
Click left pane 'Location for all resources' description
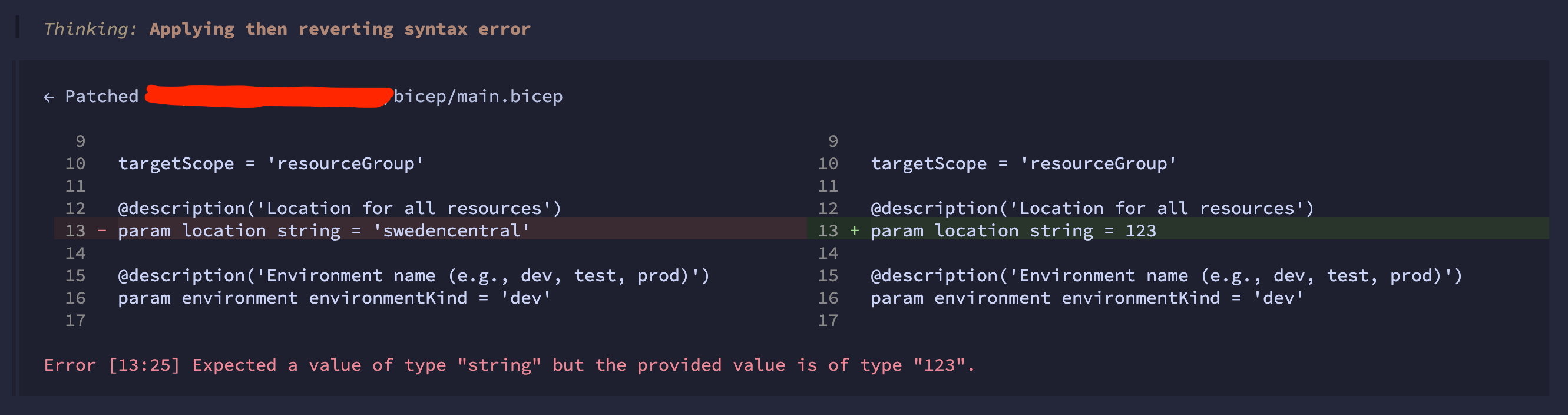pos(339,209)
